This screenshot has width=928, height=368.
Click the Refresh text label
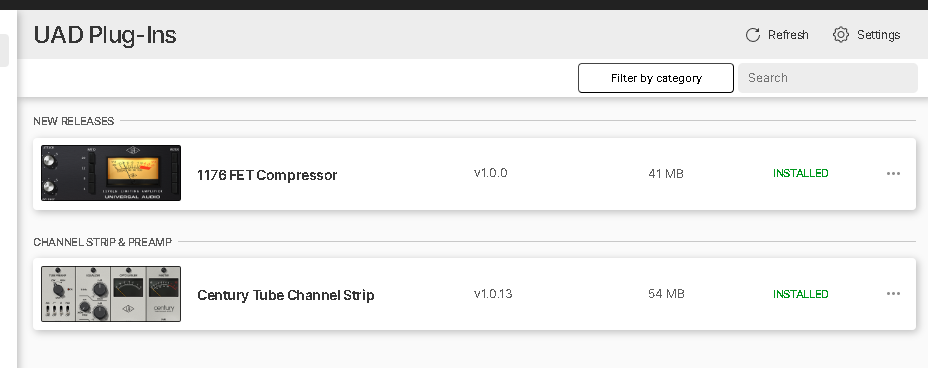click(x=788, y=35)
